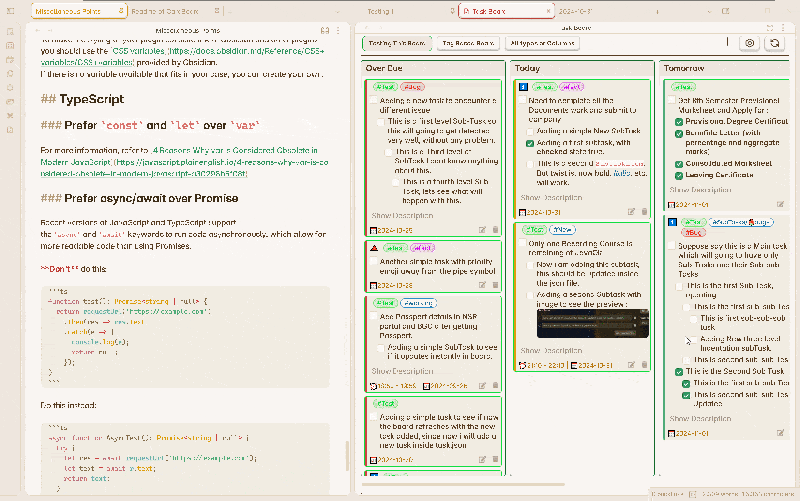This screenshot has height=501, width=800.
Task: Select Tag Based Board tab
Action: tap(468, 43)
